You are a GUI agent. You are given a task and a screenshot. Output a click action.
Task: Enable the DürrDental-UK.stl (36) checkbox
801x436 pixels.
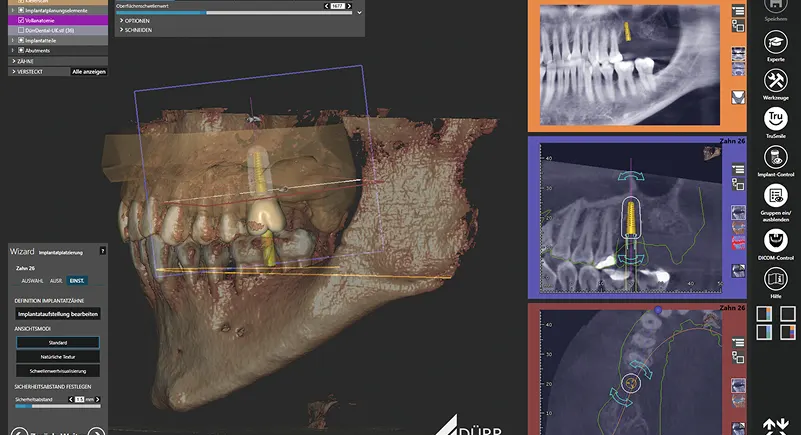click(x=21, y=30)
